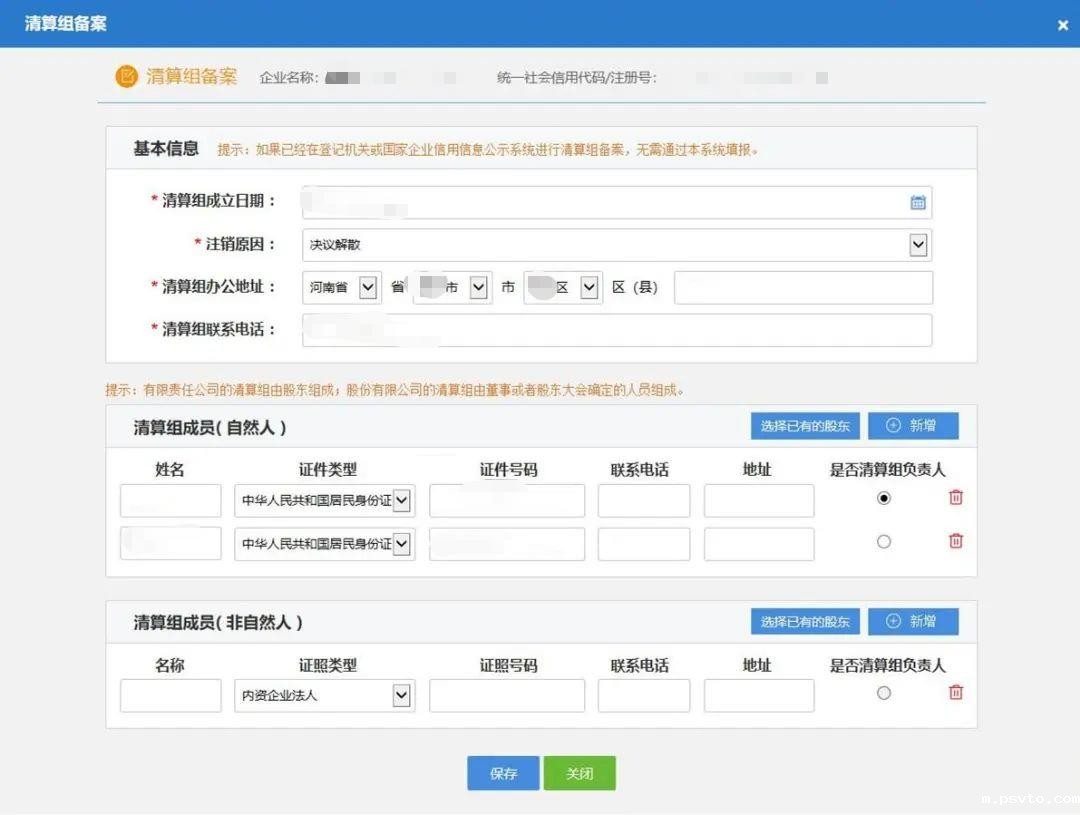Click the 清算组联系电话 input field
Viewport: 1080px width, 815px height.
click(616, 330)
